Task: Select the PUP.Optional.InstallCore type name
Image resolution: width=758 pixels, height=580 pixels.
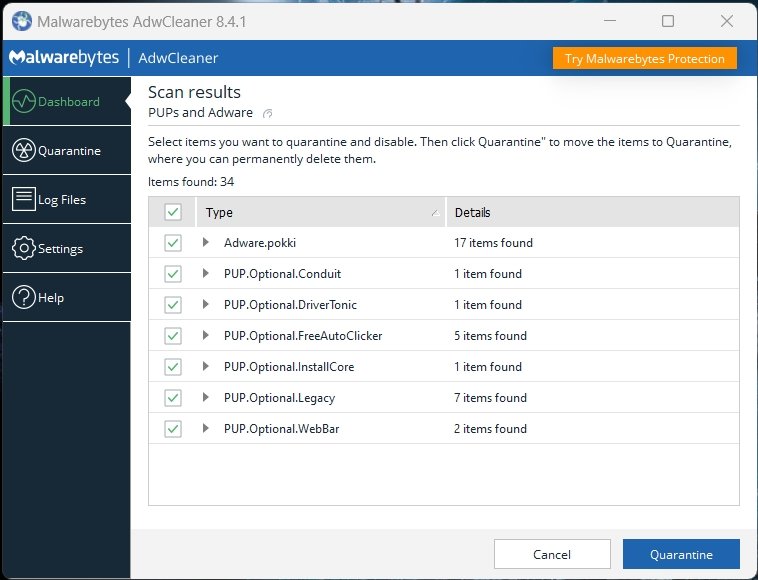Action: 289,366
